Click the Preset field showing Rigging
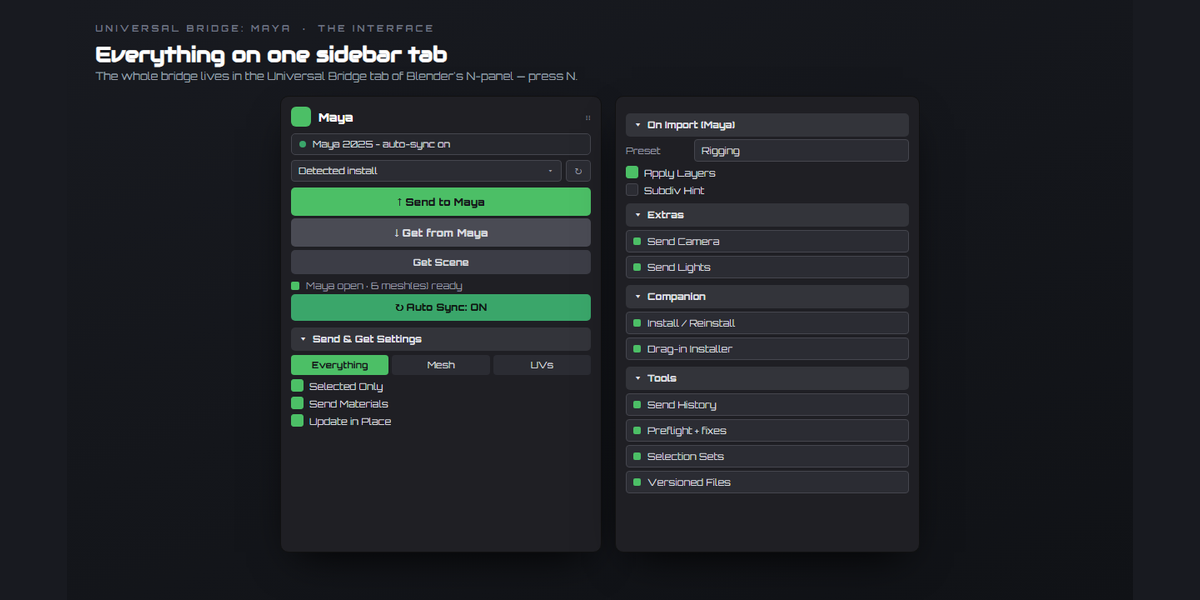The image size is (1200, 600). tap(801, 151)
